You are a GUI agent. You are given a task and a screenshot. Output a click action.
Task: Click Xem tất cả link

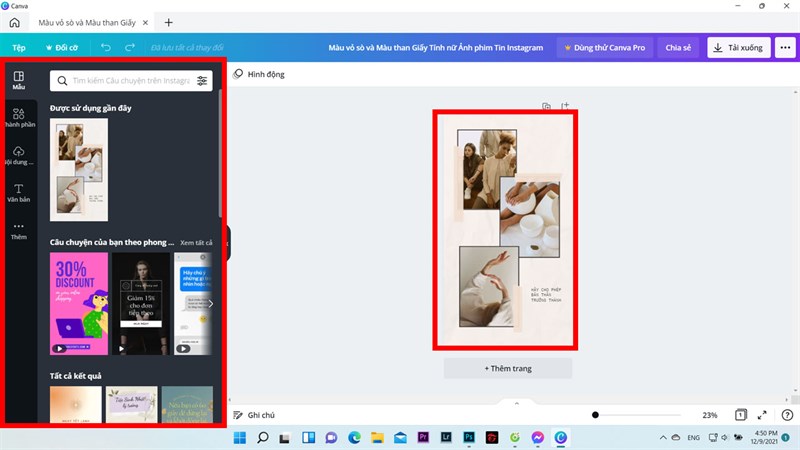(196, 242)
